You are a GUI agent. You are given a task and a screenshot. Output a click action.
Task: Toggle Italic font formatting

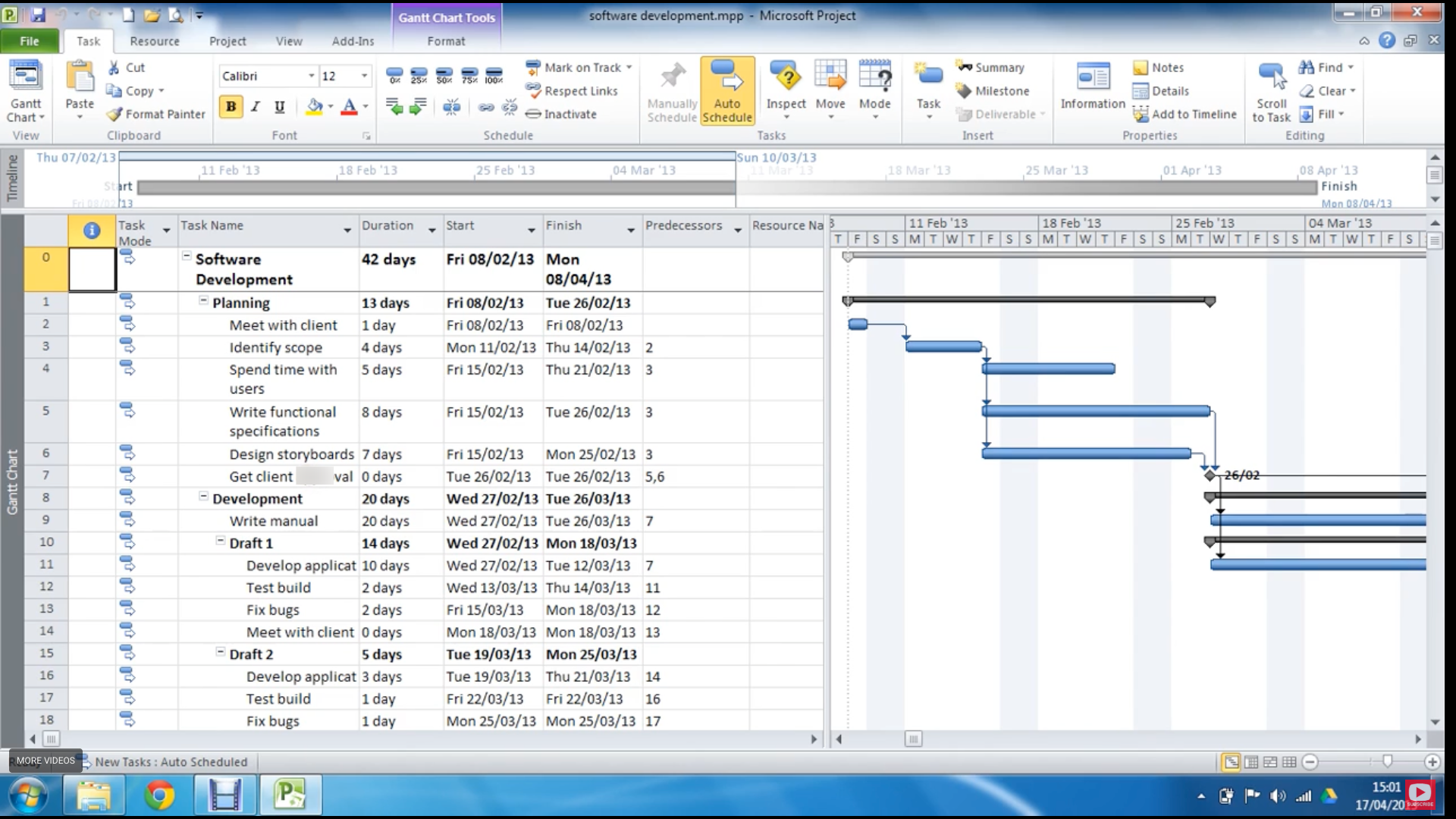pos(256,107)
